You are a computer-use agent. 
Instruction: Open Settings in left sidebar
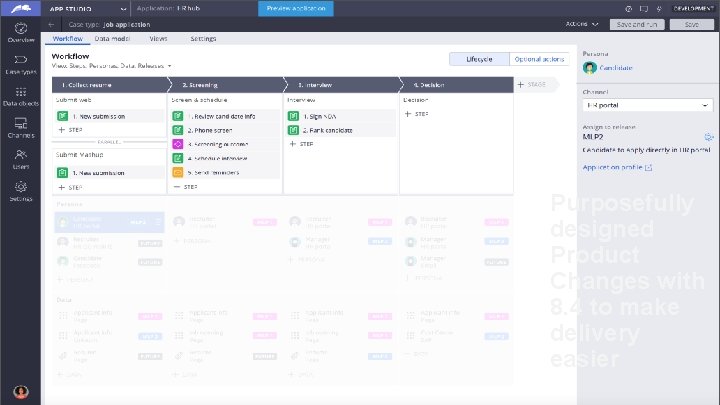21,191
